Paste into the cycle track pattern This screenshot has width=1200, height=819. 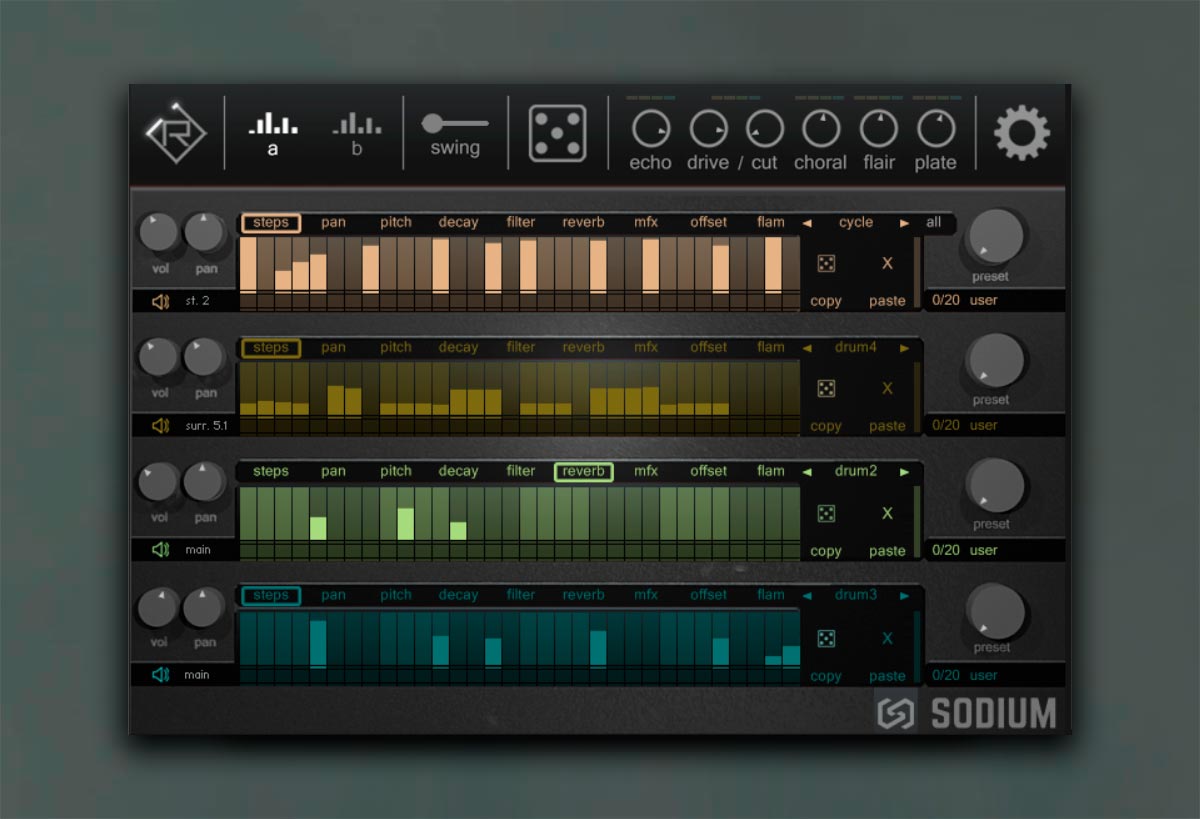pos(887,301)
